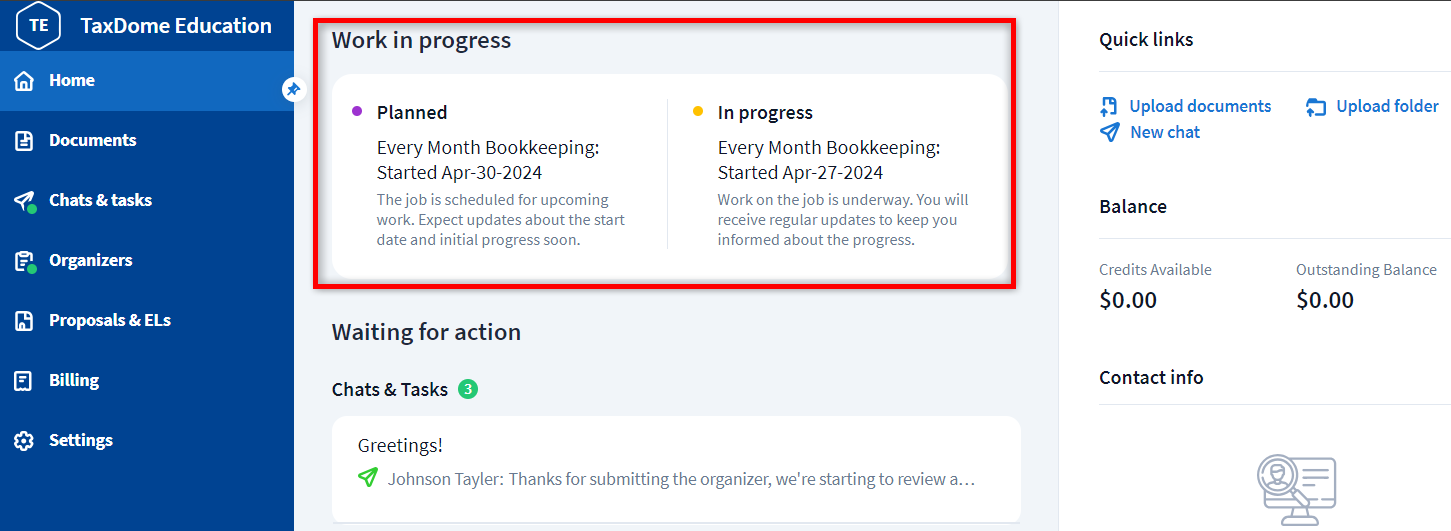Toggle the sidebar pin button
This screenshot has height=531, width=1451.
293,89
